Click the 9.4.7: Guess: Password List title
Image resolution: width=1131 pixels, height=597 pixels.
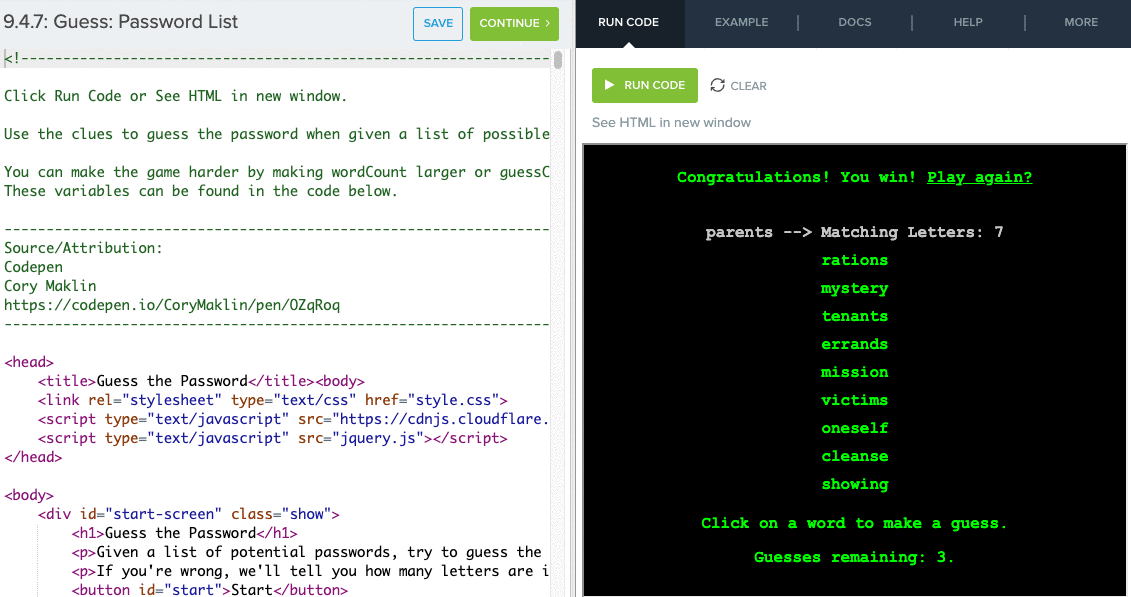point(120,22)
